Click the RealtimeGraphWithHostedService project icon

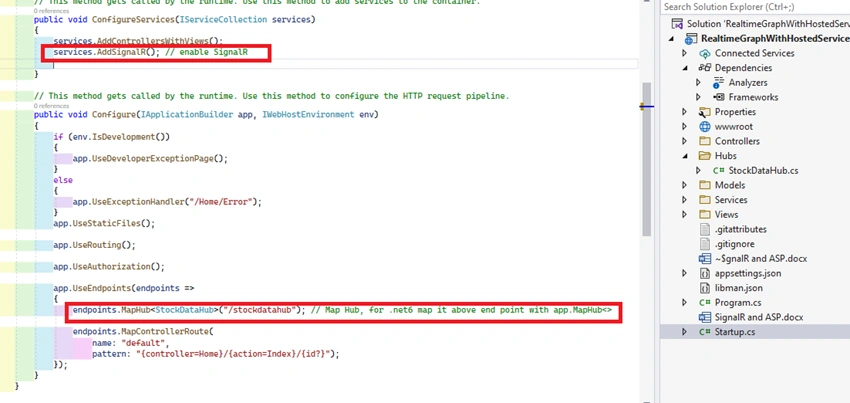[x=691, y=39]
